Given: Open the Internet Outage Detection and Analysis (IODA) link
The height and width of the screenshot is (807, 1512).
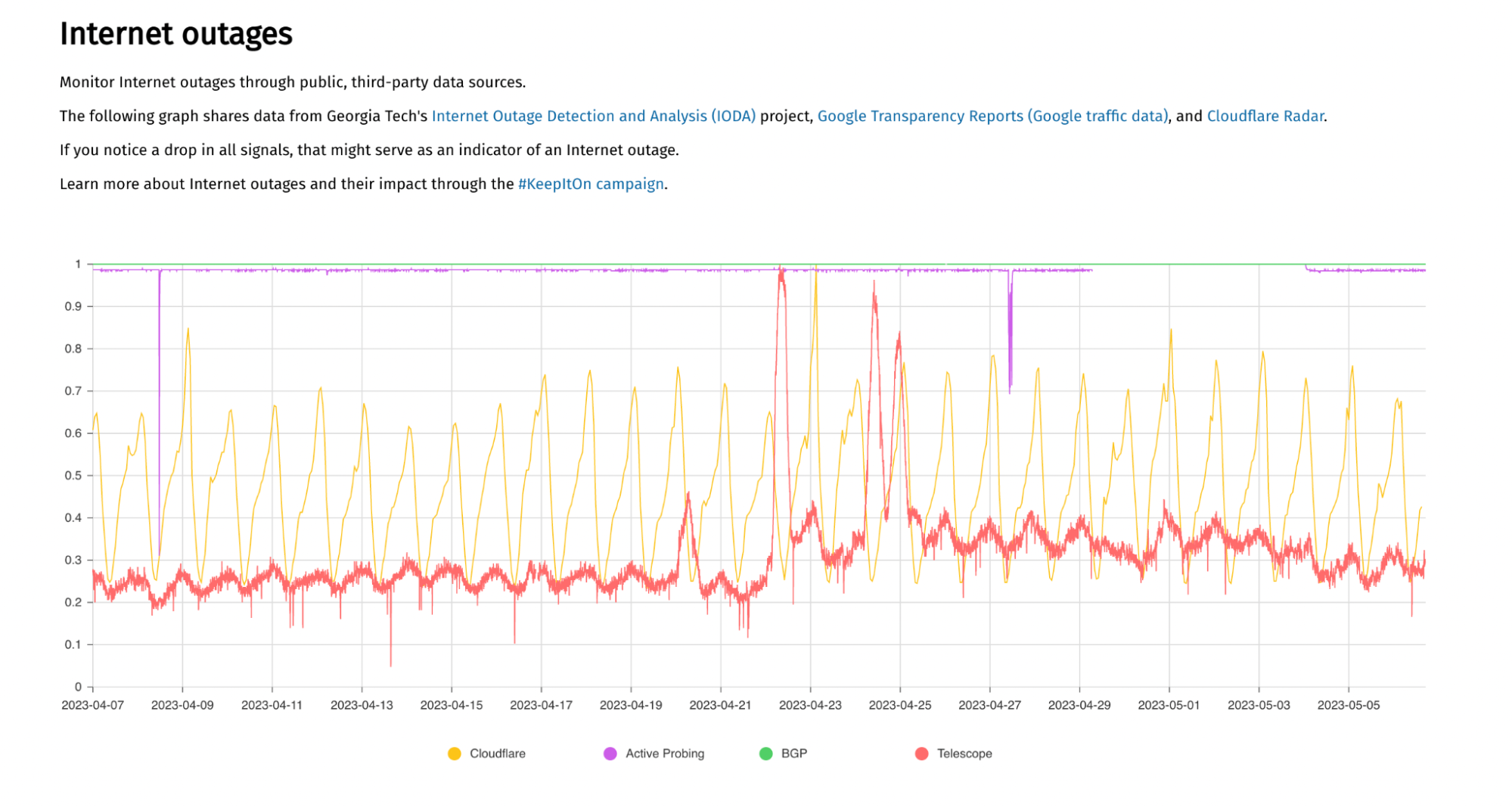Looking at the screenshot, I should (593, 116).
